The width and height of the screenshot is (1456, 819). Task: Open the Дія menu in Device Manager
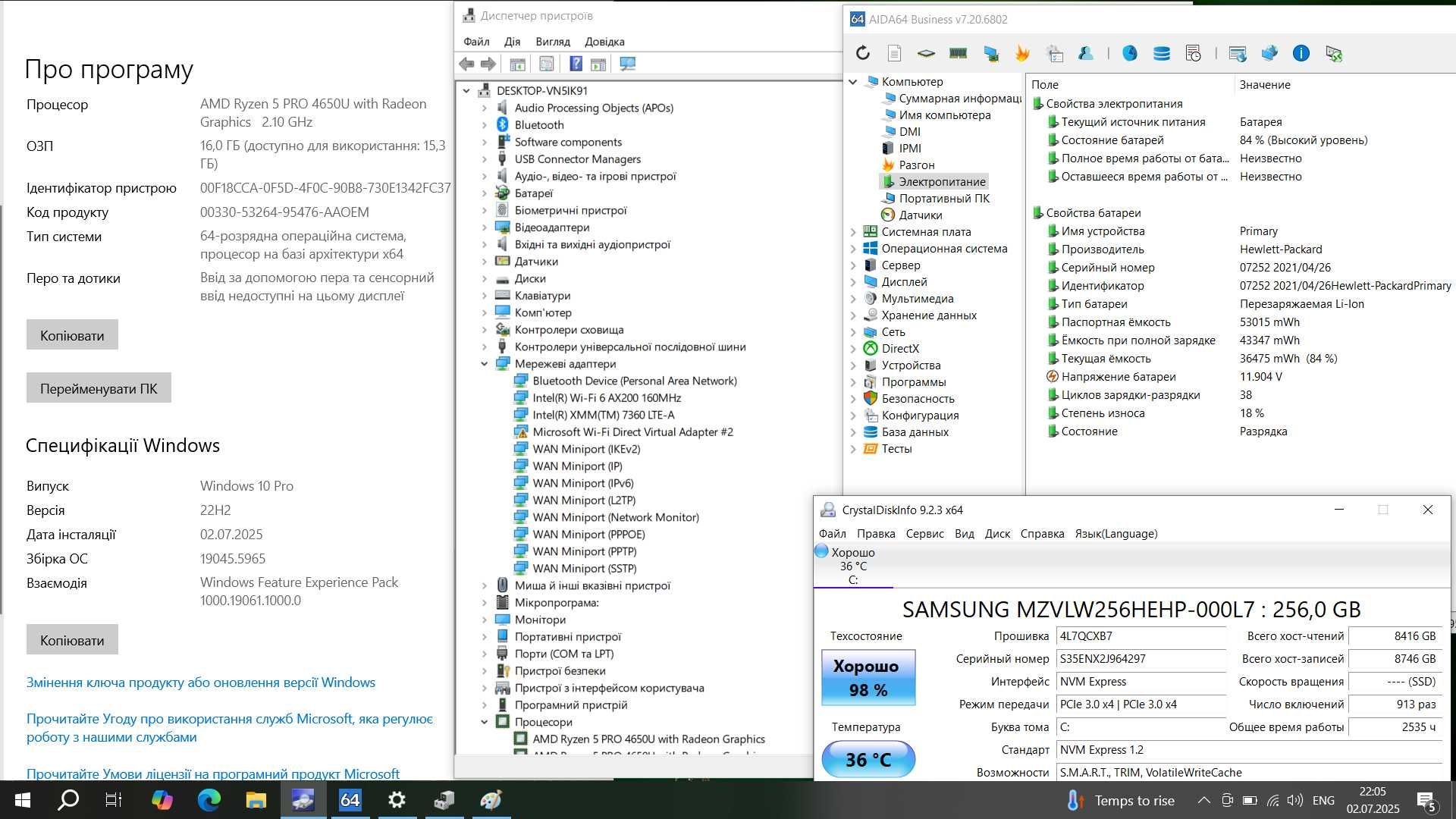(512, 42)
